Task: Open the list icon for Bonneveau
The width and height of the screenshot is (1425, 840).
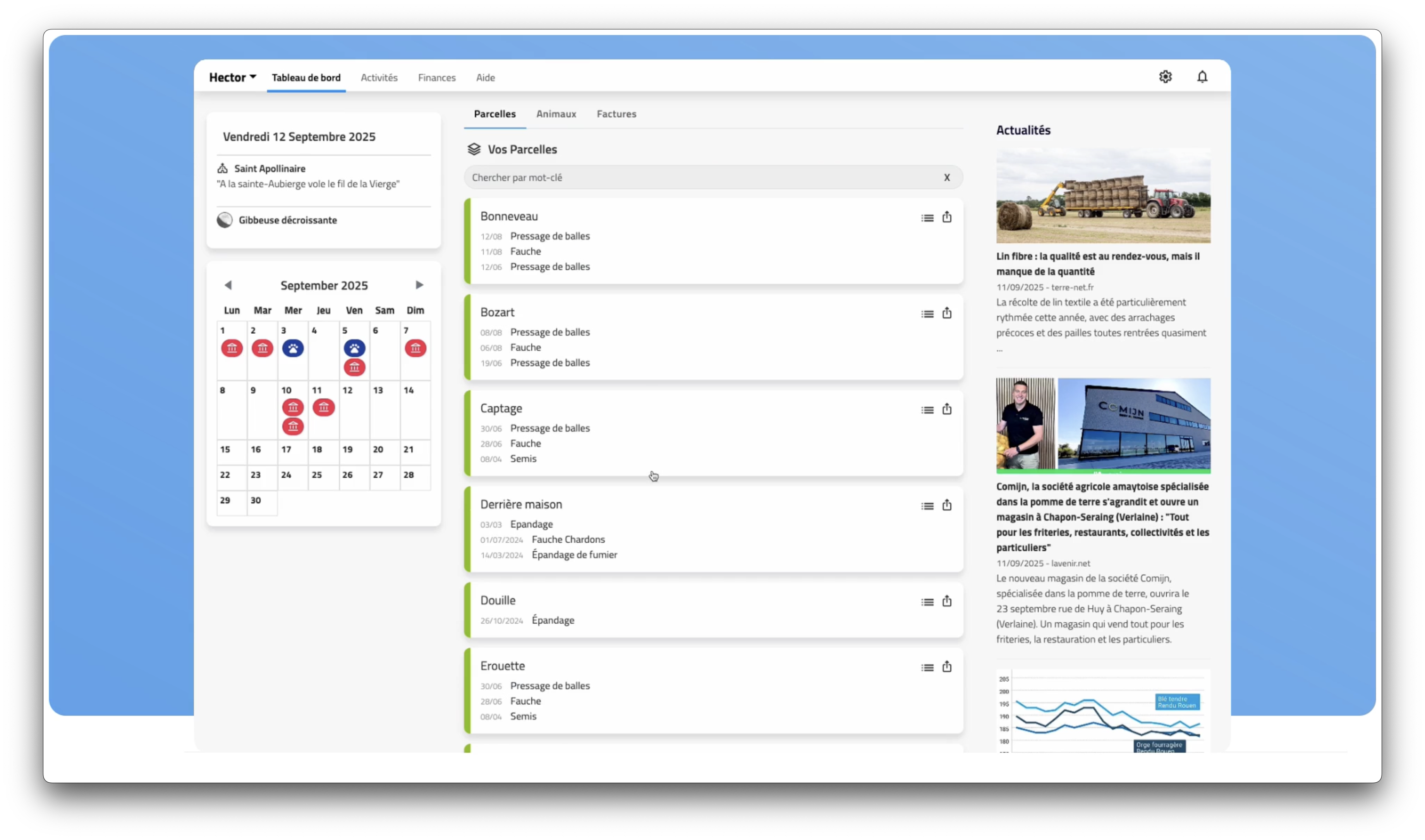Action: [x=927, y=218]
